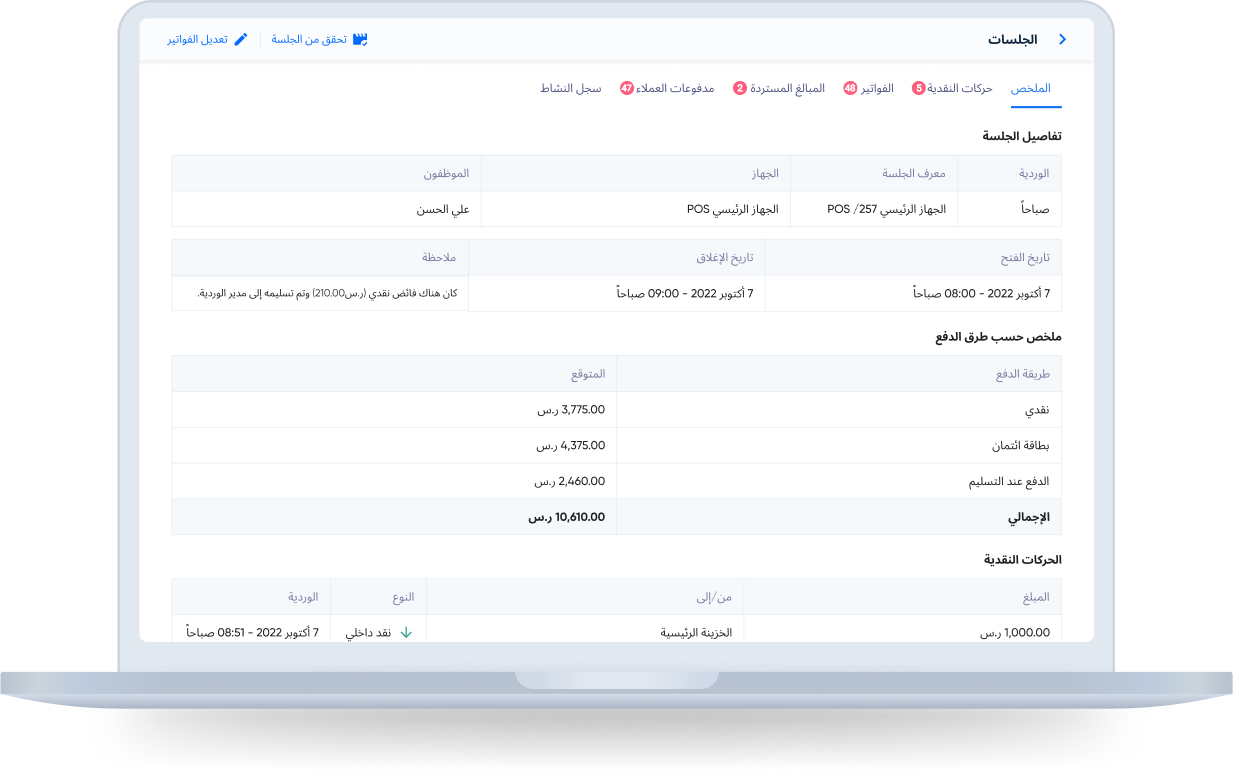1233x776 pixels.
Task: Click the session note about cash surplus
Action: pyautogui.click(x=327, y=294)
